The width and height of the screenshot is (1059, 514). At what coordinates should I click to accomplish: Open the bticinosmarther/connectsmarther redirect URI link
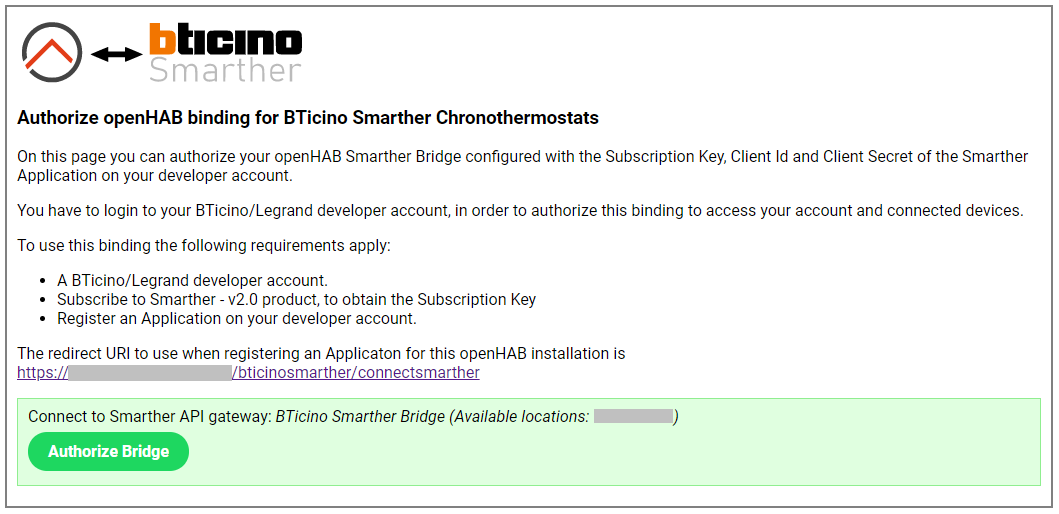coord(355,373)
